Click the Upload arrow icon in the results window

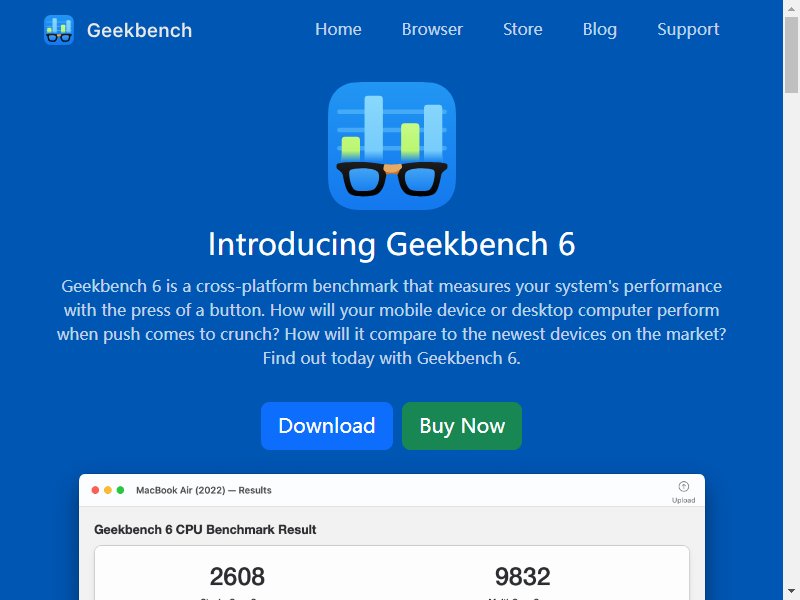click(684, 487)
